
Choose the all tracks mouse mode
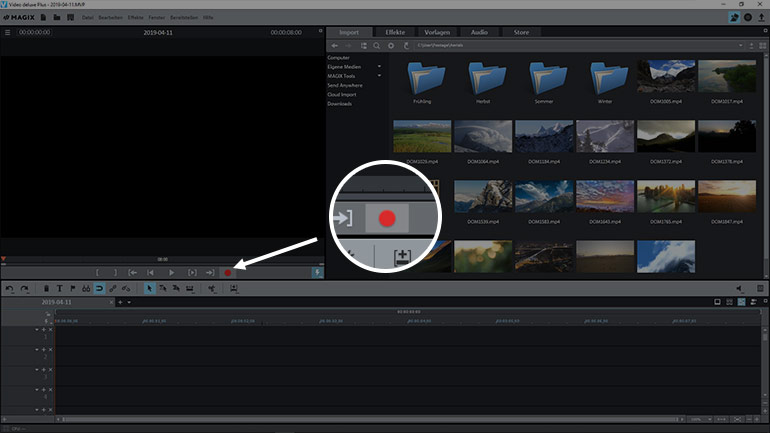(176, 289)
